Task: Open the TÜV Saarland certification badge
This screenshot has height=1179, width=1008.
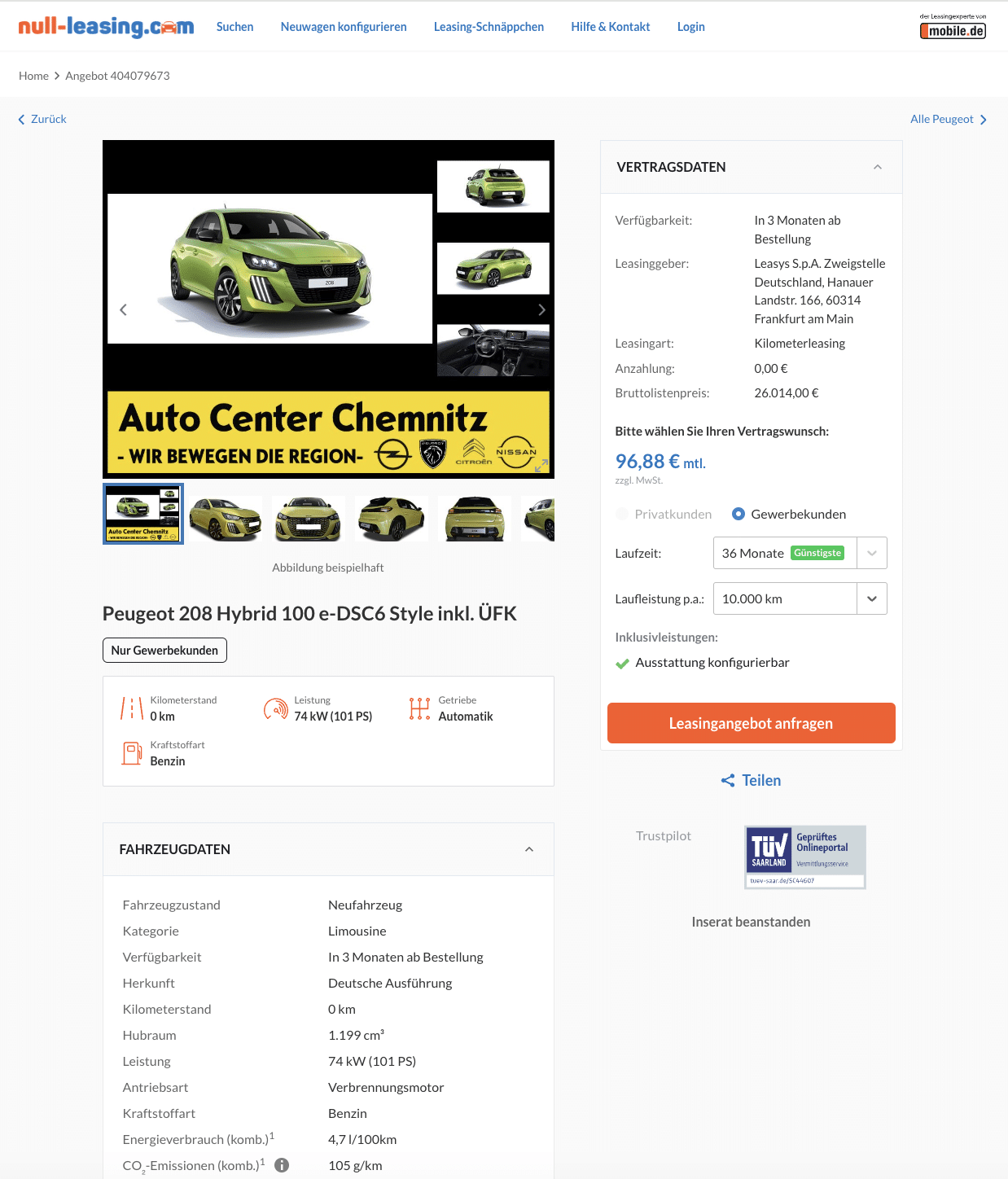Action: point(805,857)
